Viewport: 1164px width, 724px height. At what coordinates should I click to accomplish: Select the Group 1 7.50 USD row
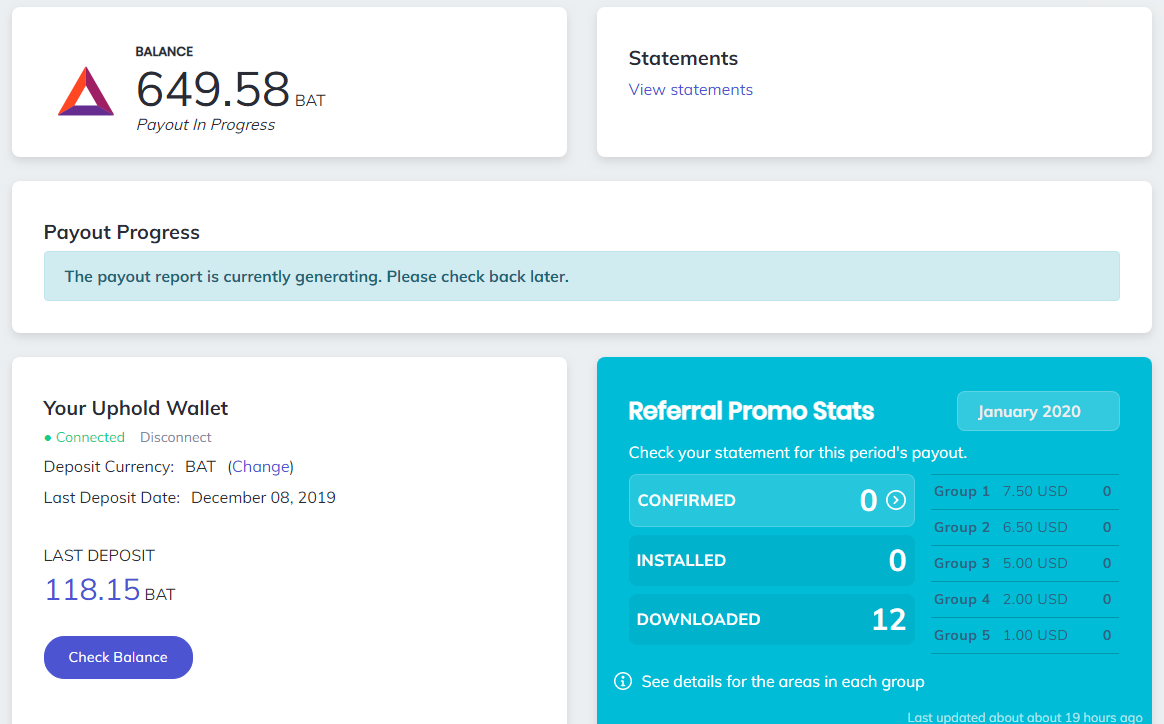tap(1024, 492)
